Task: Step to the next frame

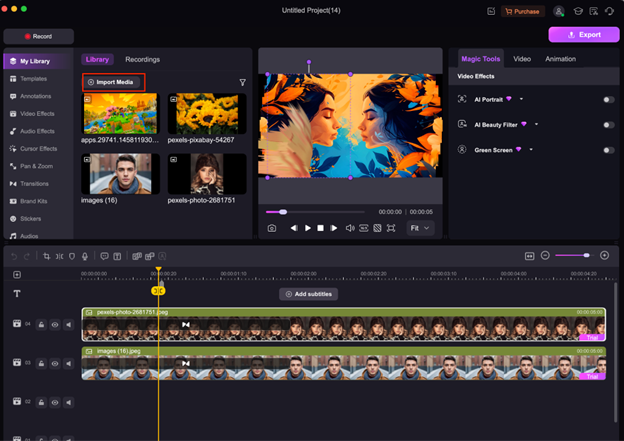Action: pos(334,228)
